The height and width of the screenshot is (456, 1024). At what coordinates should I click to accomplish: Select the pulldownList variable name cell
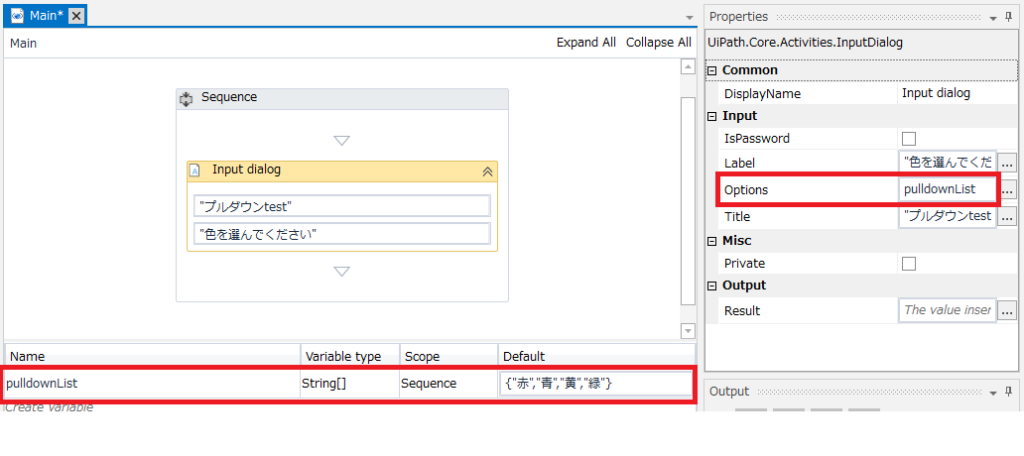(152, 383)
